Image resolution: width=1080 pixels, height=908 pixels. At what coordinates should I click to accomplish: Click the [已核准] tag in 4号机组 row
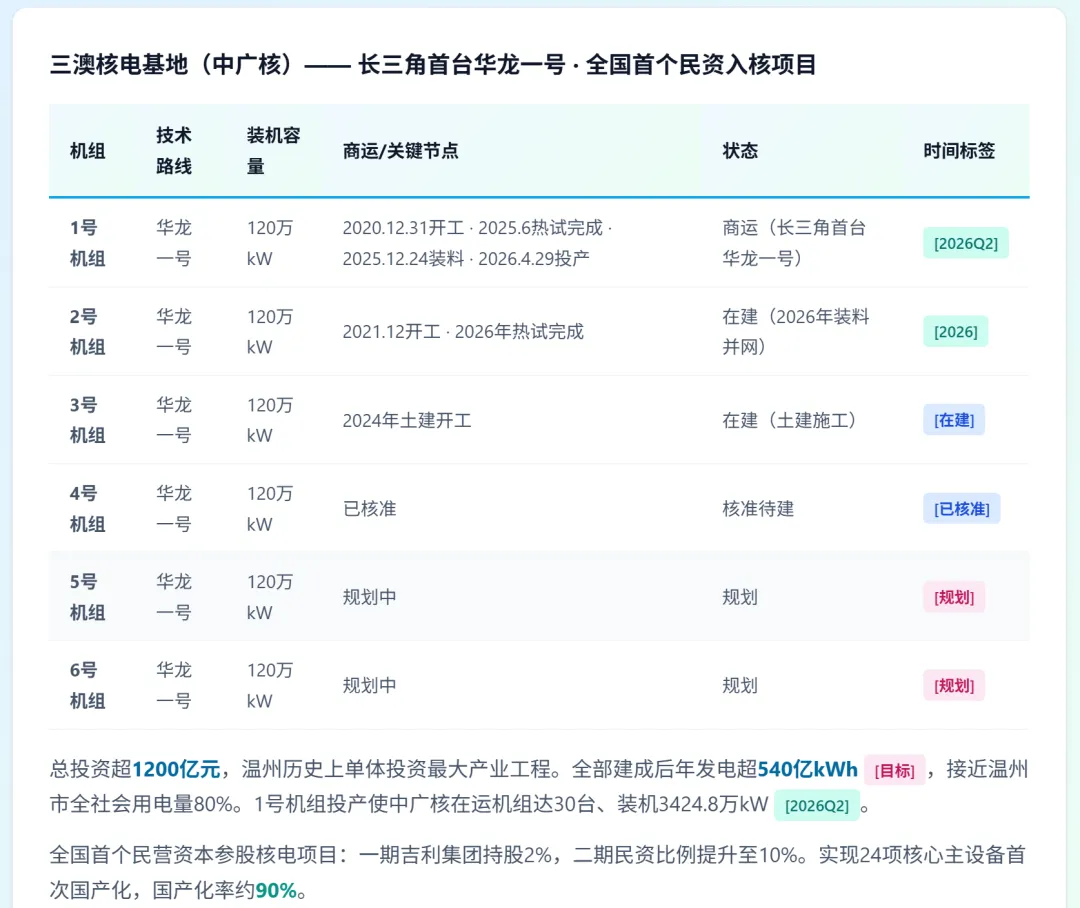[x=962, y=508]
